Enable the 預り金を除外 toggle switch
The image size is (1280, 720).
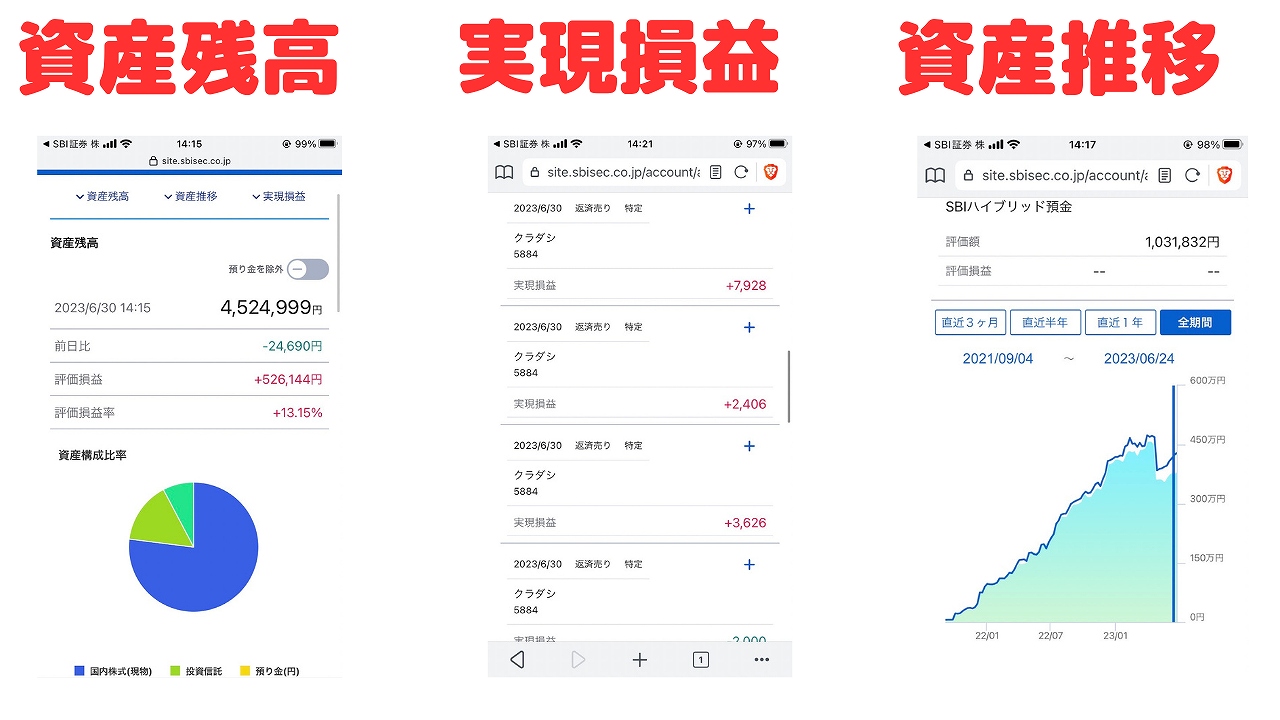(307, 269)
